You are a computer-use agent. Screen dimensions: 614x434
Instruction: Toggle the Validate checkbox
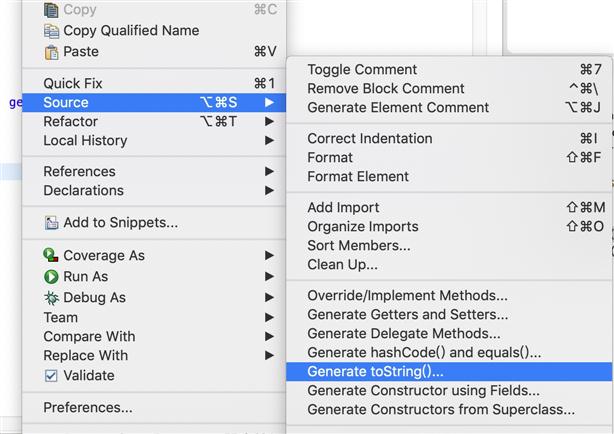coord(51,376)
